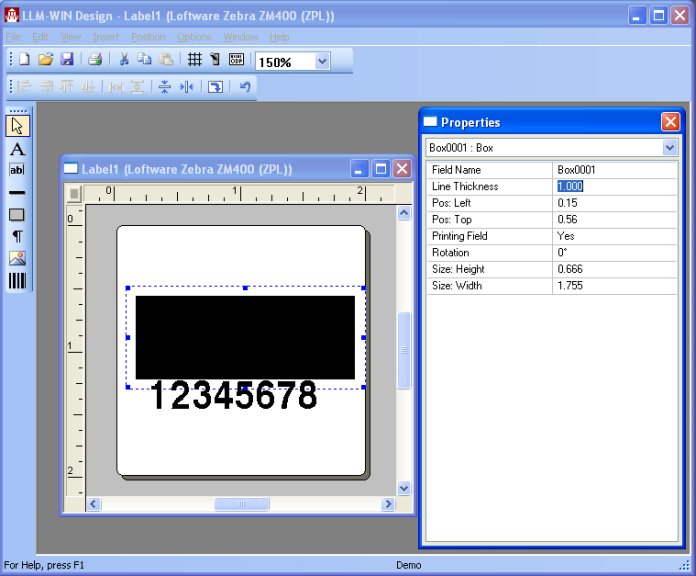
Task: Click the Align Bottom toolbar icon
Action: tap(88, 87)
